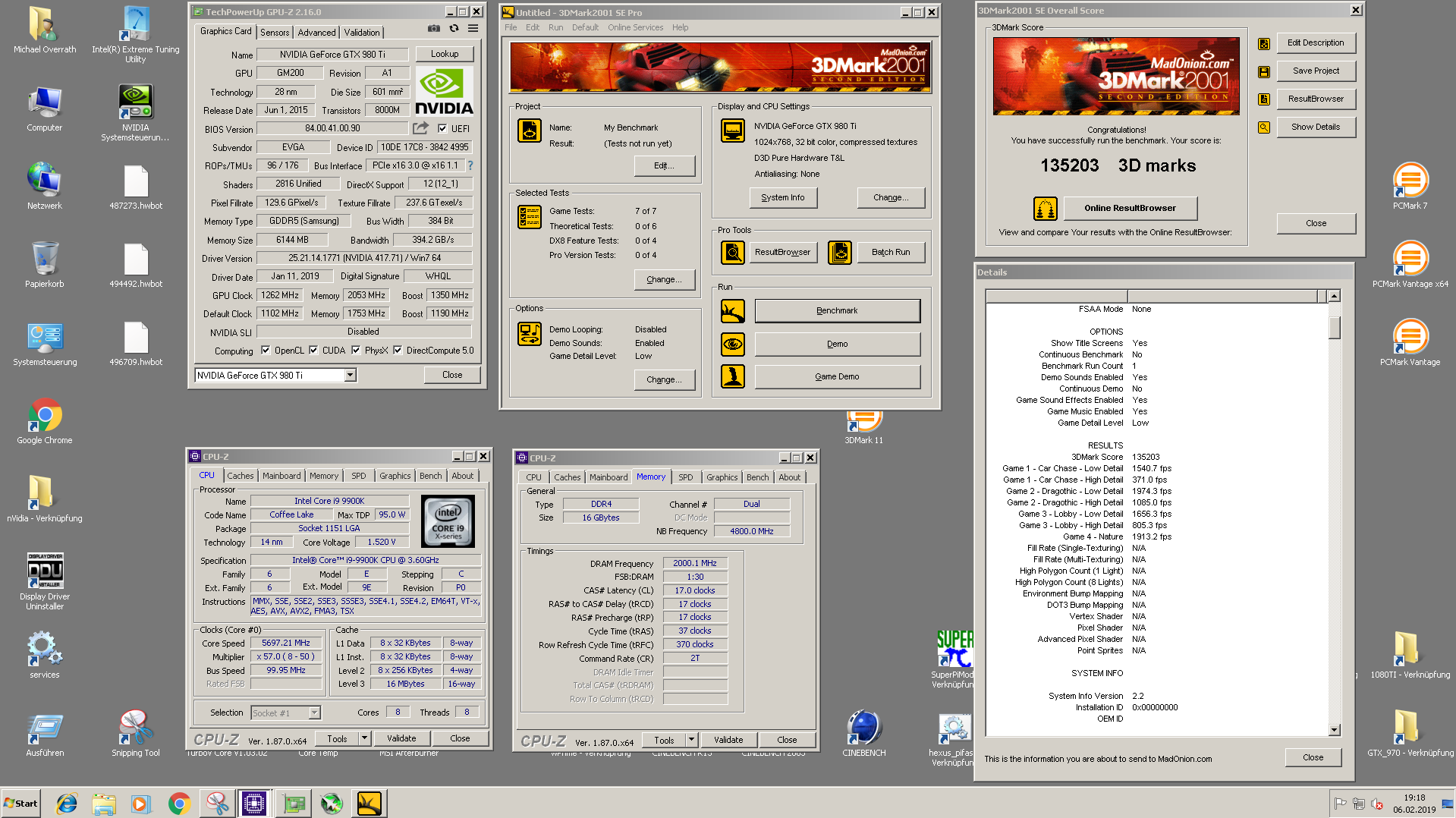Click the Save Project disk icon
Screen dimensions: 1456x818
click(1264, 72)
